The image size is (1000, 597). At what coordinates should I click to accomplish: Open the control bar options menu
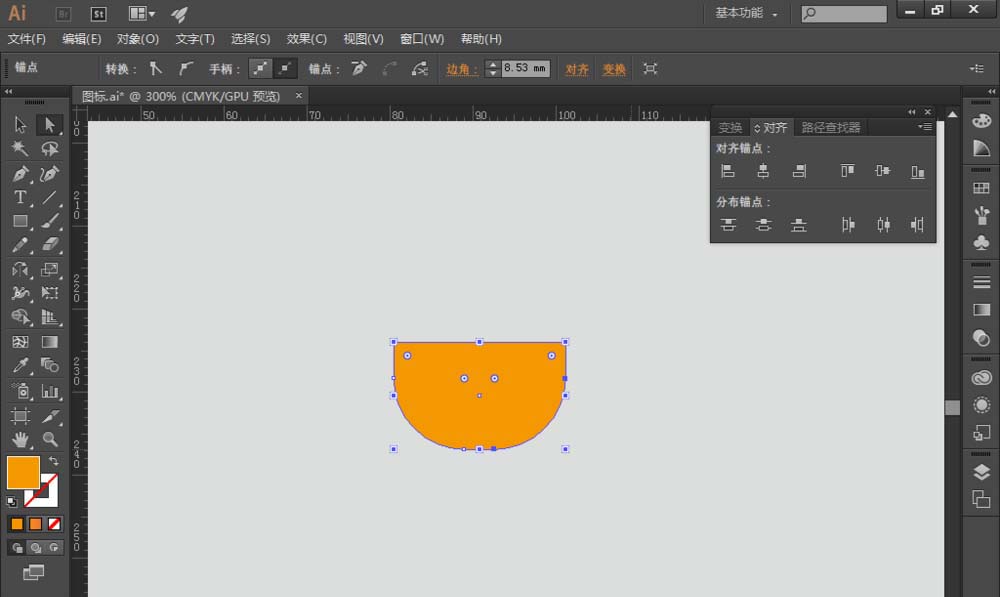(x=976, y=68)
